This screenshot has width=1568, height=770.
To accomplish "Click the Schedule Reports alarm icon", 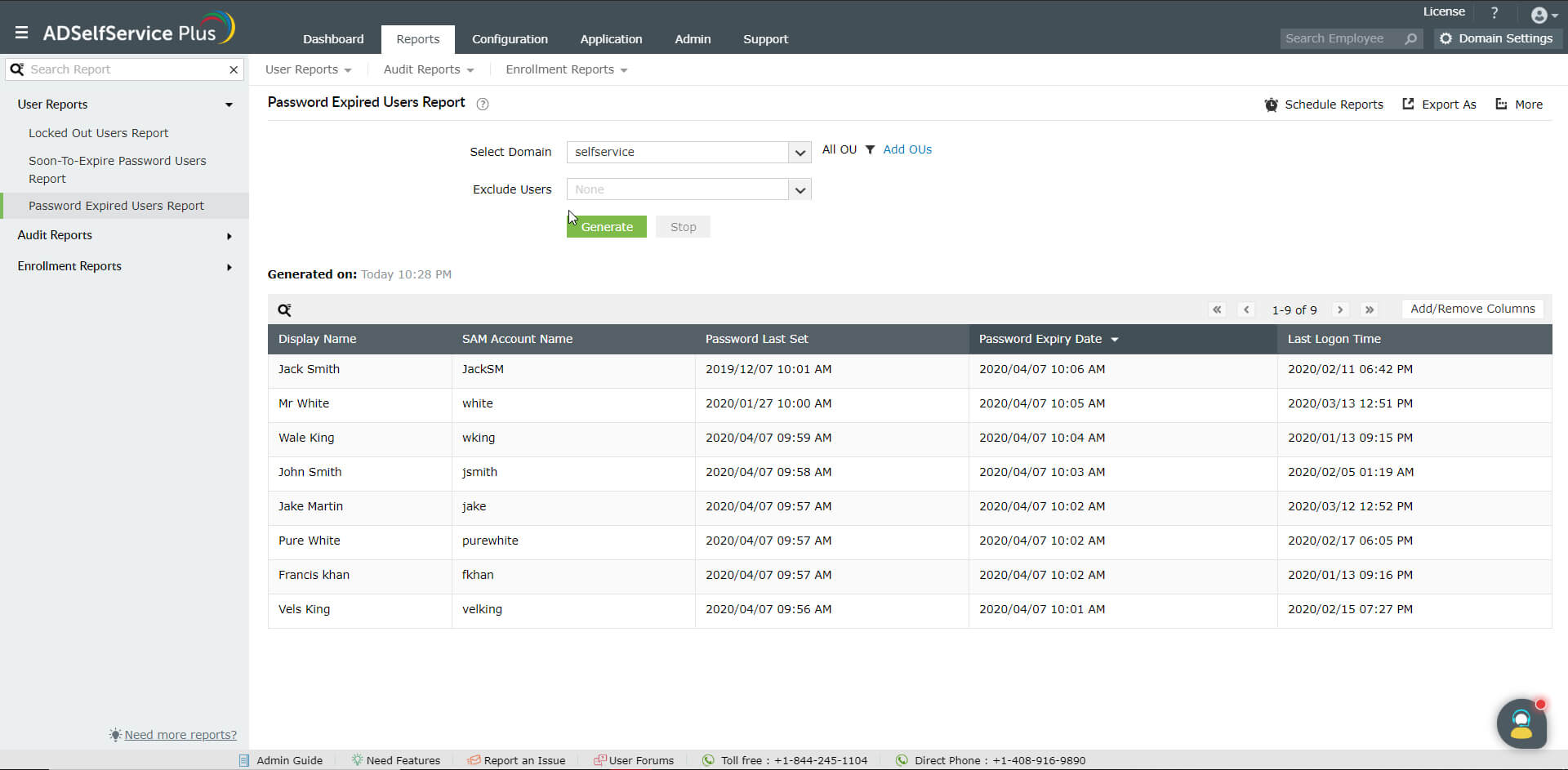I will point(1271,105).
